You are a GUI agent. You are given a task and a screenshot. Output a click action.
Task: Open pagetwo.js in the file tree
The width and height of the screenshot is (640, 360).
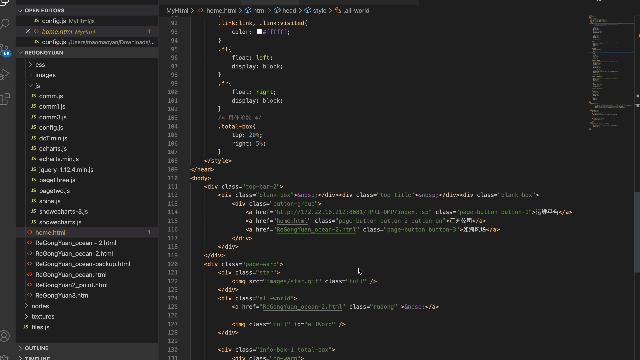(54, 191)
